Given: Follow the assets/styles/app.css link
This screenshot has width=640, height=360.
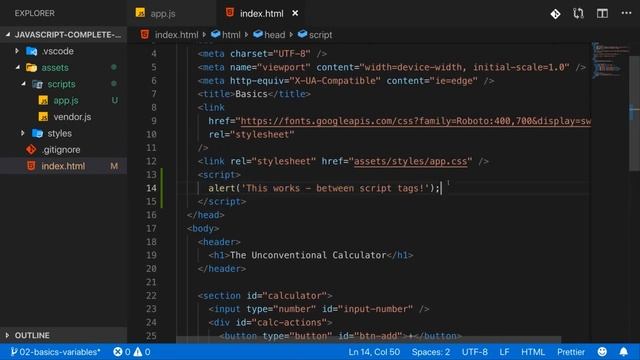Looking at the screenshot, I should (x=410, y=161).
